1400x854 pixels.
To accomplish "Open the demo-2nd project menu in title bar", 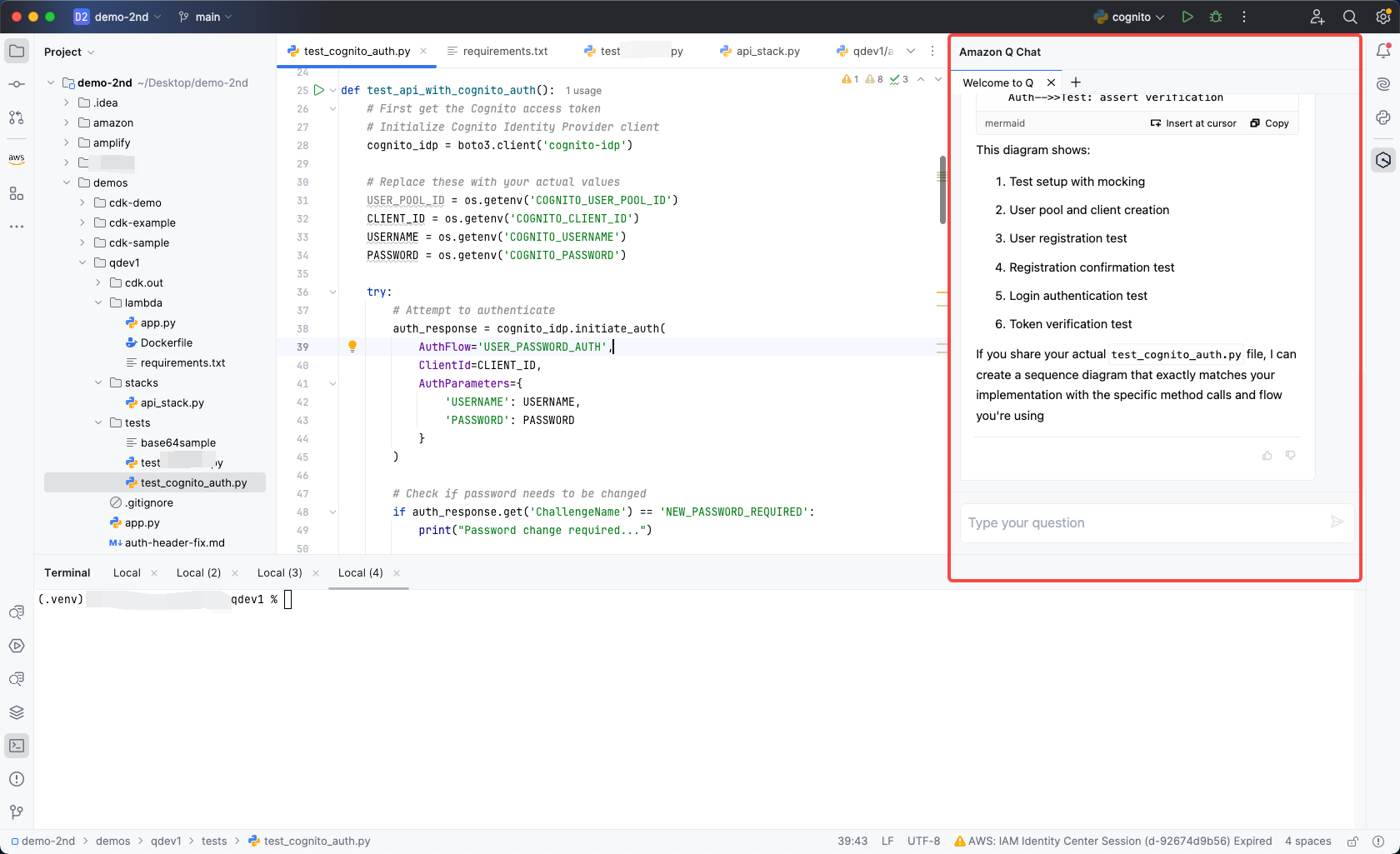I will (x=118, y=17).
